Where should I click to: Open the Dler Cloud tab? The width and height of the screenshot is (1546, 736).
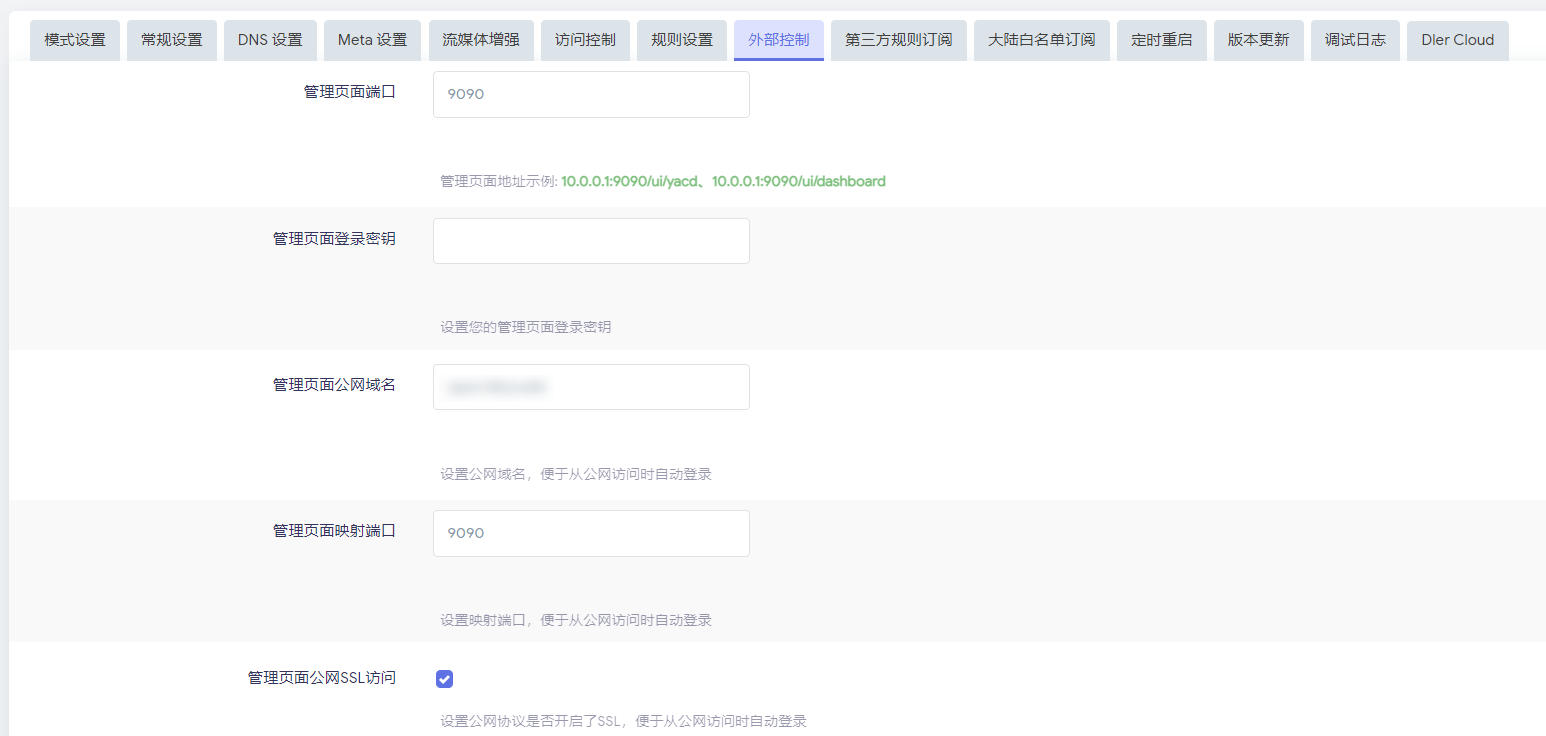(x=1457, y=40)
